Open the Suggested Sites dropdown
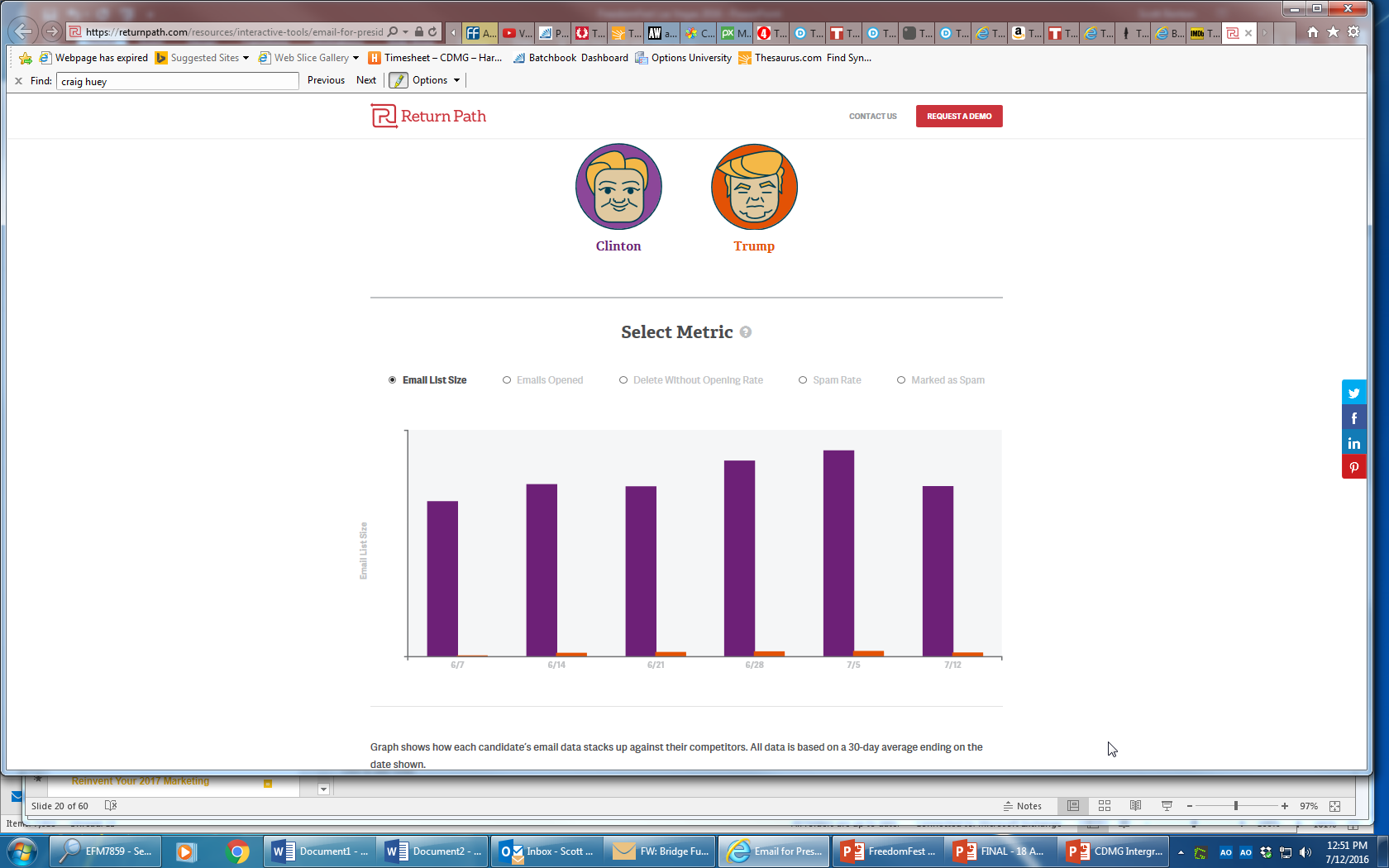The height and width of the screenshot is (868, 1389). point(246,58)
